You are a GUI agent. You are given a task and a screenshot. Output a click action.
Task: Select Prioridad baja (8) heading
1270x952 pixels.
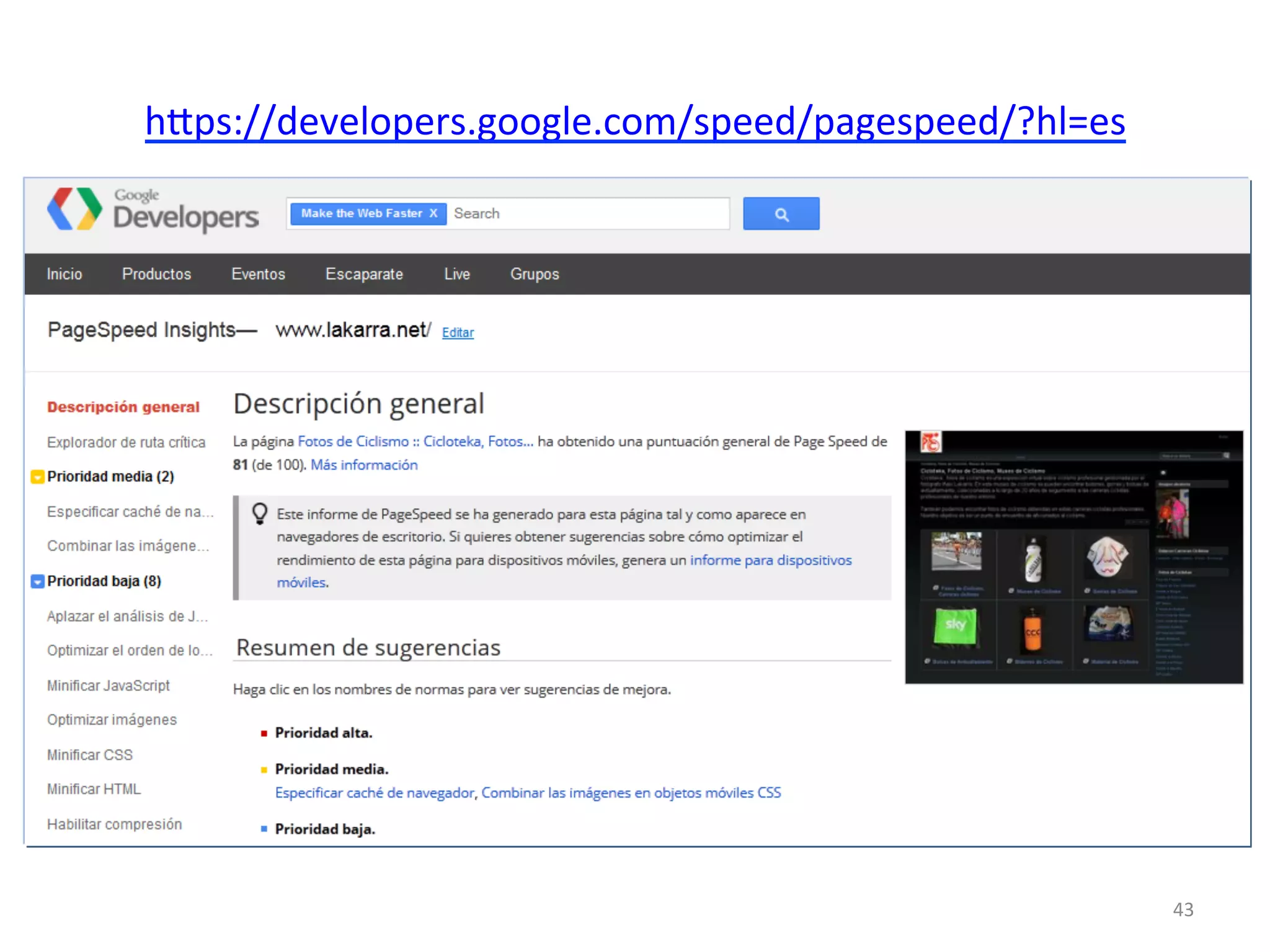click(x=104, y=581)
